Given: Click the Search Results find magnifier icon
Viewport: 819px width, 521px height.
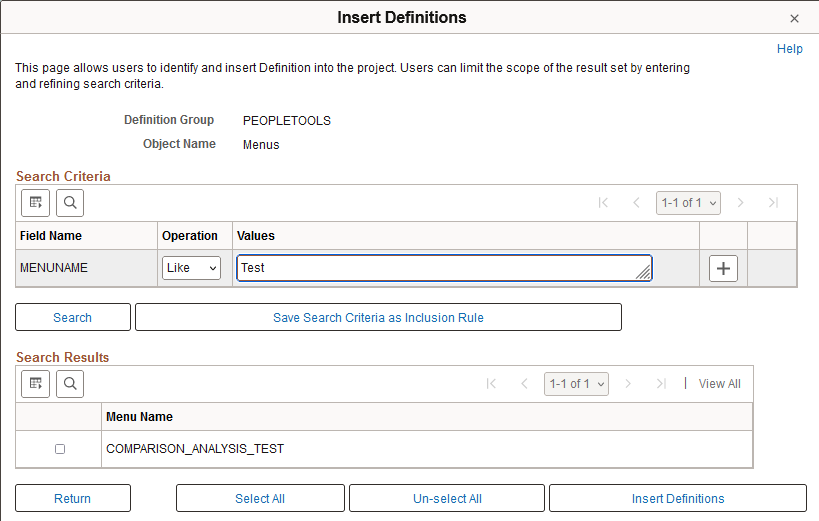Looking at the screenshot, I should pos(70,384).
